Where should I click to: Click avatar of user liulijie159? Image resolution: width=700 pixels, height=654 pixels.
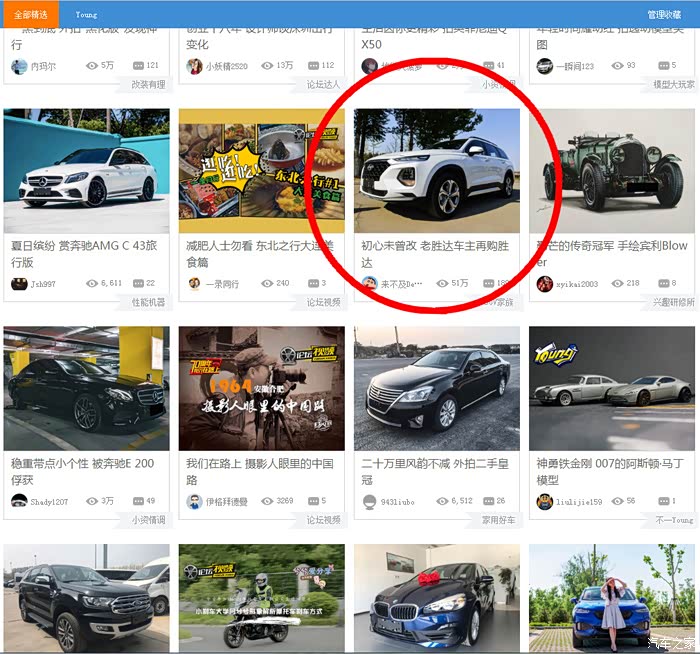coord(545,501)
